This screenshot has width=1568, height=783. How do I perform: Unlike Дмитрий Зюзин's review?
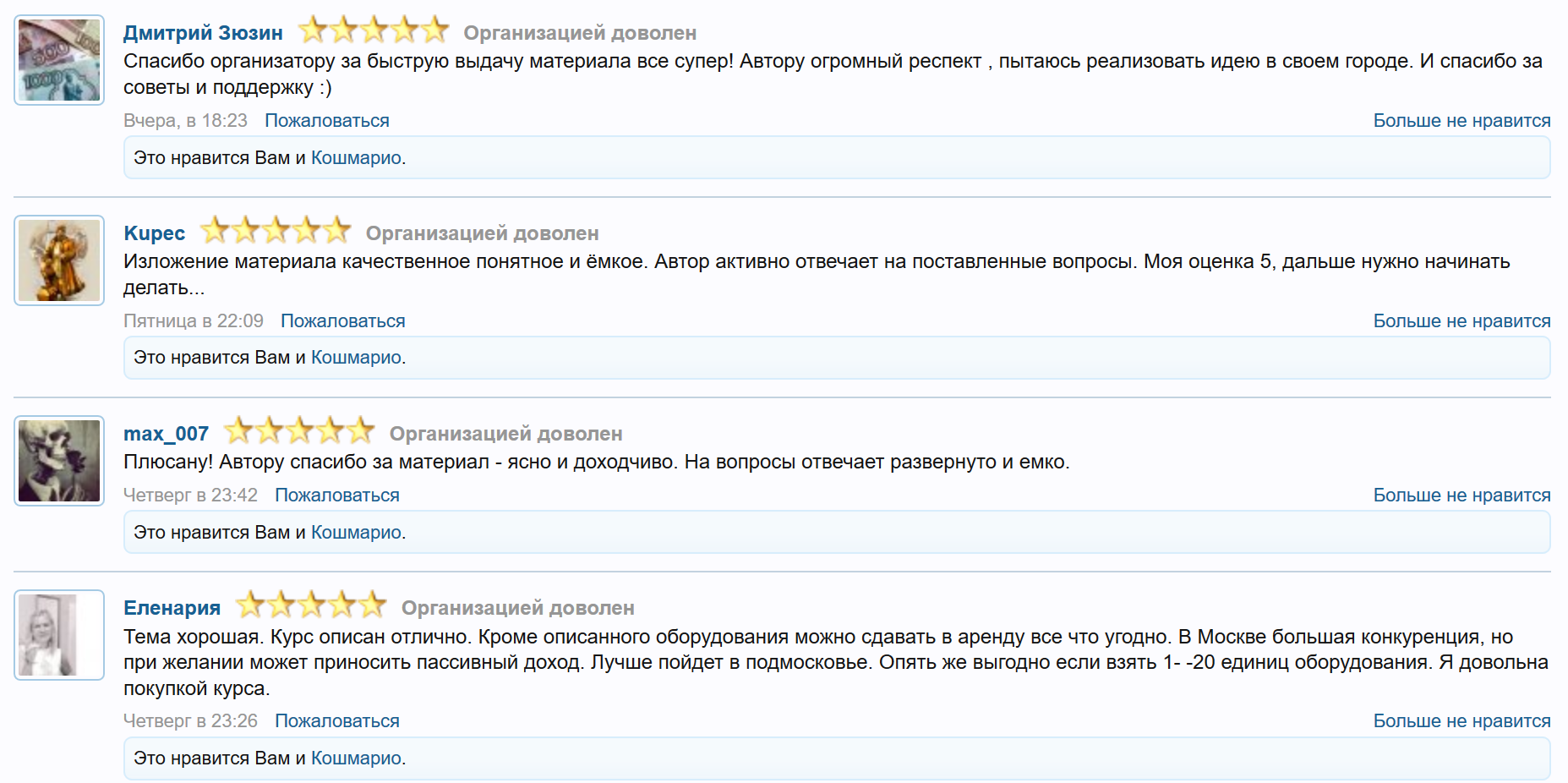point(1461,121)
